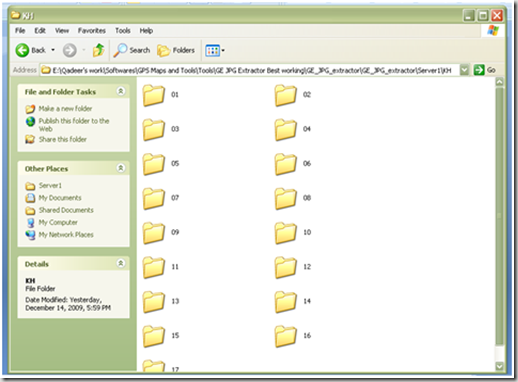
Task: Click Share this folder link
Action: [63, 139]
